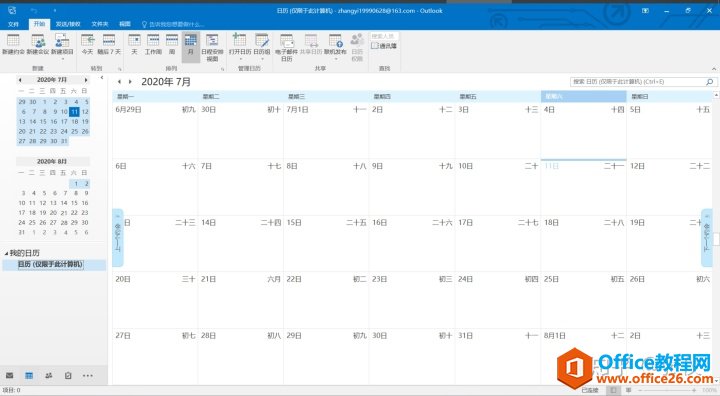Open the Address Book (通讯簿)
The image size is (720, 396).
(x=384, y=46)
